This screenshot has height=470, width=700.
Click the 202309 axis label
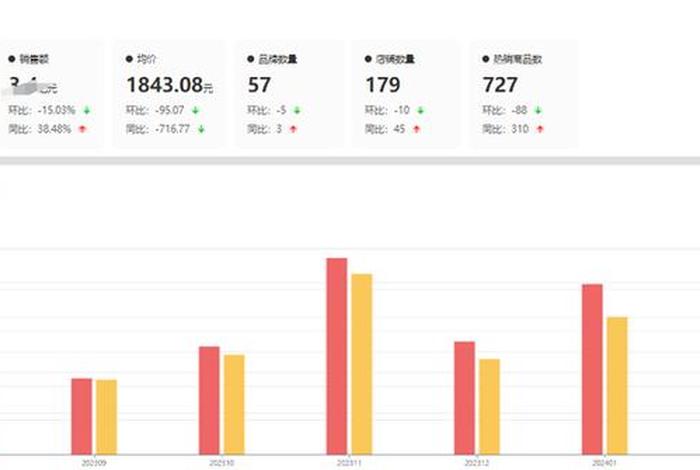(x=94, y=463)
